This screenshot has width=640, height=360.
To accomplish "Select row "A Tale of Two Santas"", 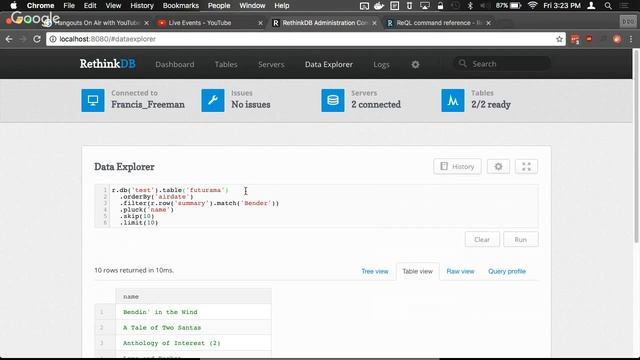I will pyautogui.click(x=183, y=327).
